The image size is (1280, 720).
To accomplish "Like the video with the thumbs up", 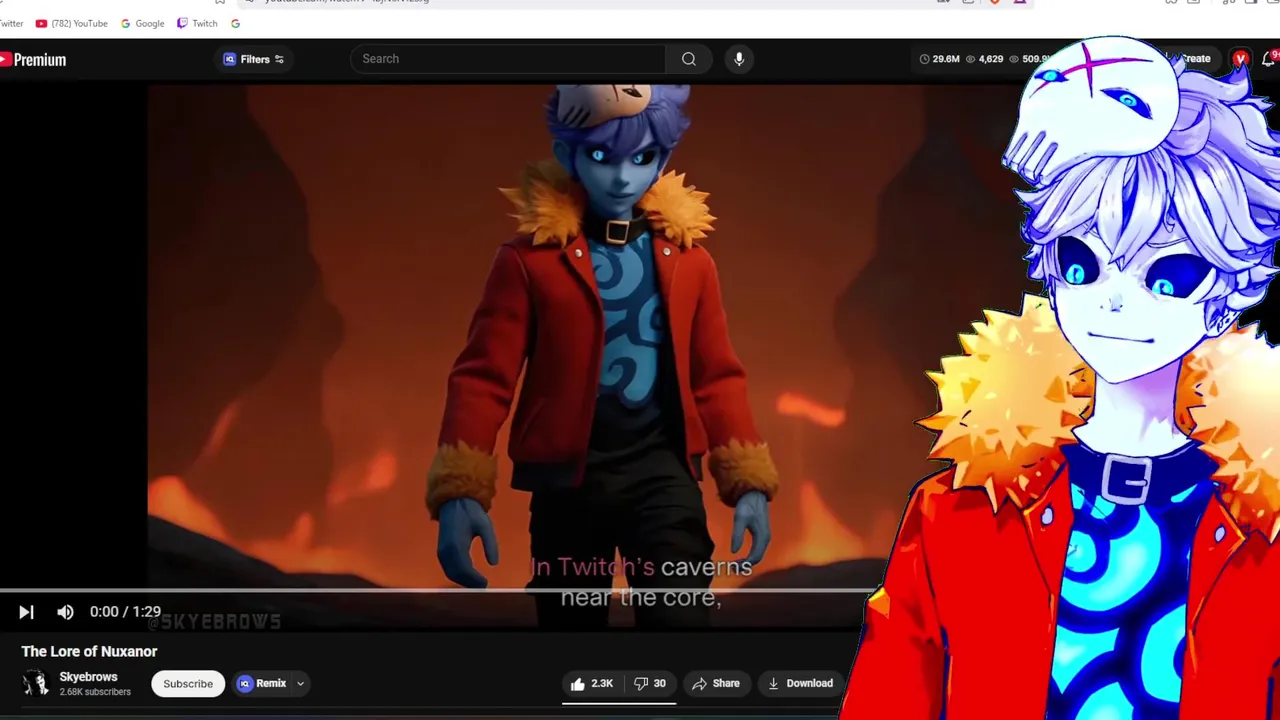I will point(591,684).
